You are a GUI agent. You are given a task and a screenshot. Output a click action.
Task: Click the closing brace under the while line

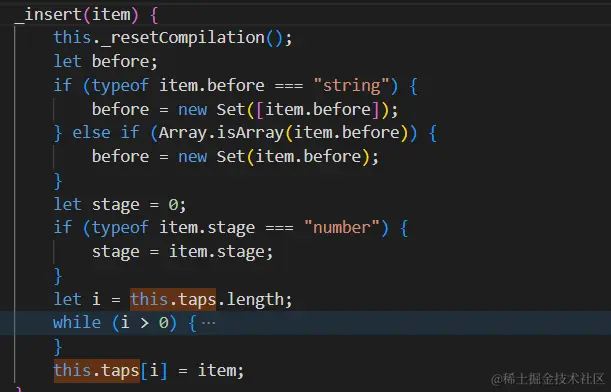[58, 346]
